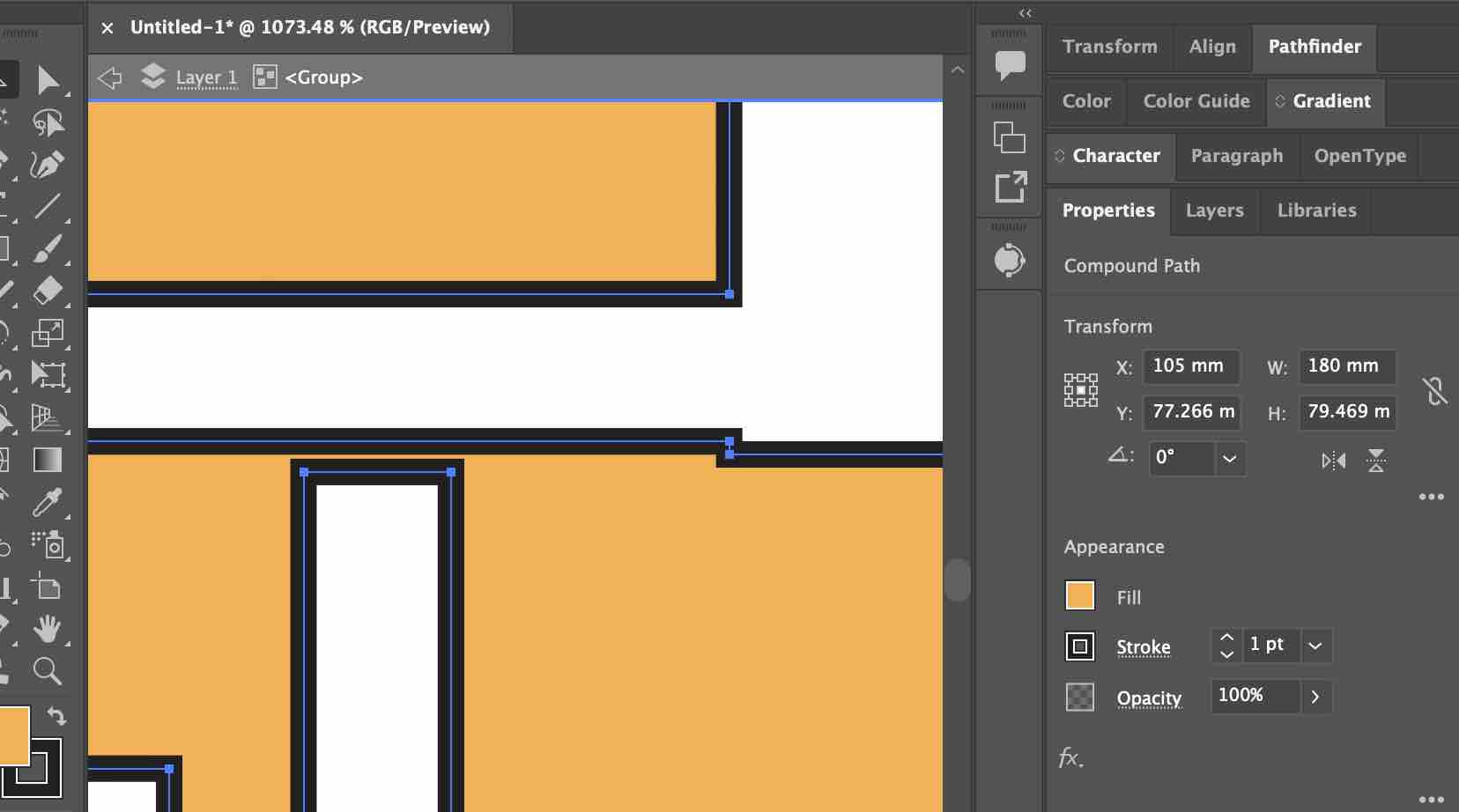Activate the Paintbrush tool
Screen dimensions: 1459x812
48,248
